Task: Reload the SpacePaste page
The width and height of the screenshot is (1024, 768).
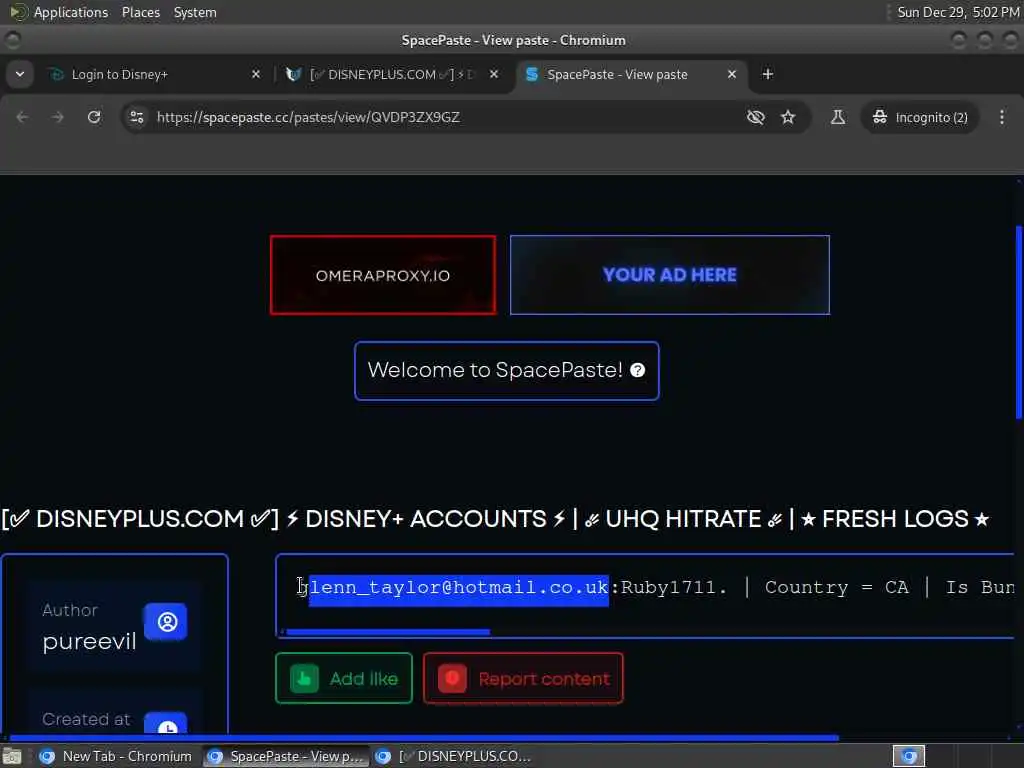Action: click(x=94, y=117)
